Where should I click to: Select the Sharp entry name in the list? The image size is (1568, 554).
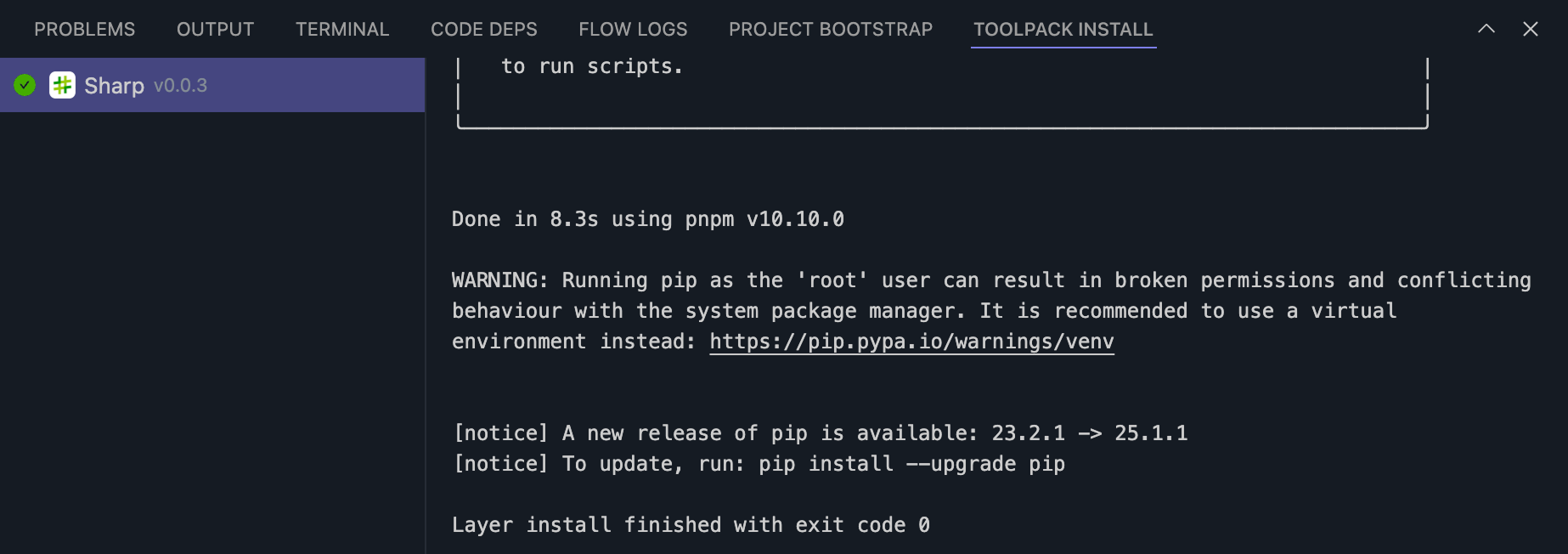[x=114, y=86]
